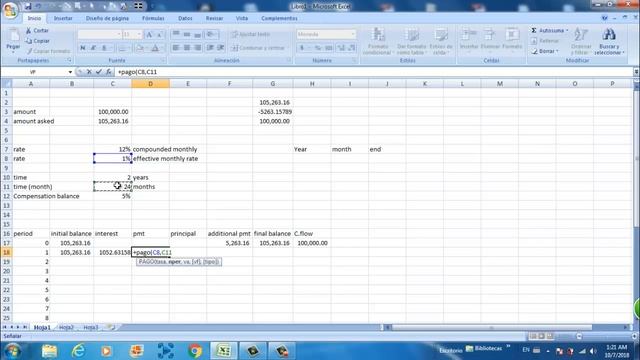Click the insert function fx button
Screen dimensions: 640x360
click(x=109, y=72)
